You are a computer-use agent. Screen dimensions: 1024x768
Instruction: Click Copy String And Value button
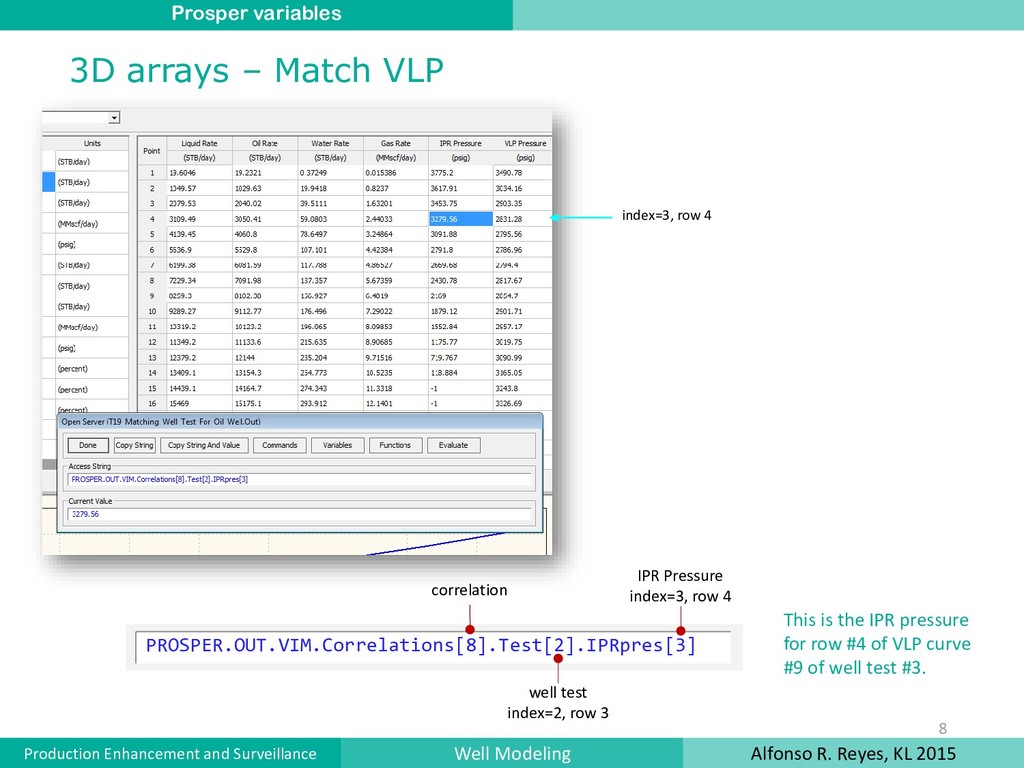[204, 445]
